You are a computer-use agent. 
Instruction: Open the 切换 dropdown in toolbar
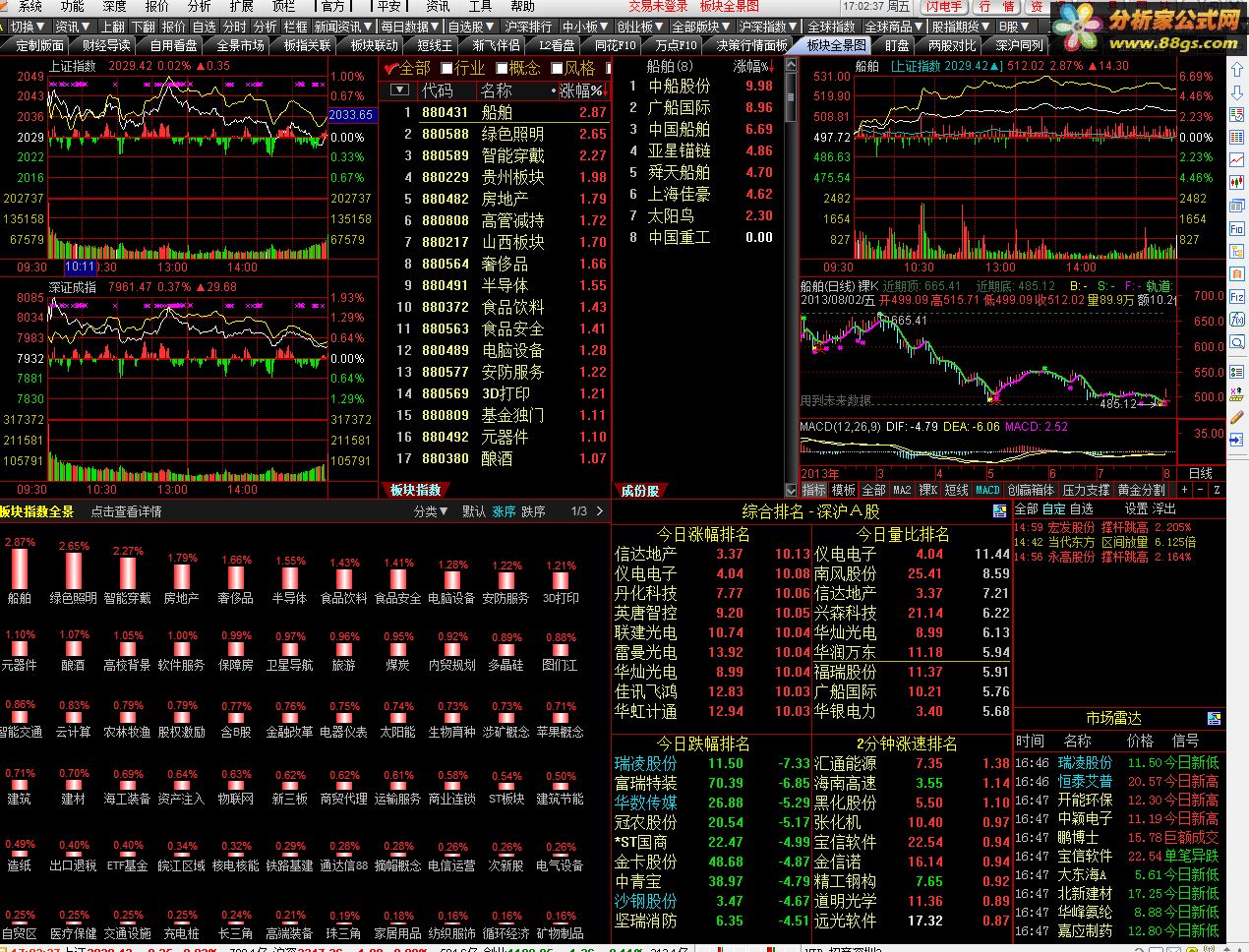coord(27,27)
